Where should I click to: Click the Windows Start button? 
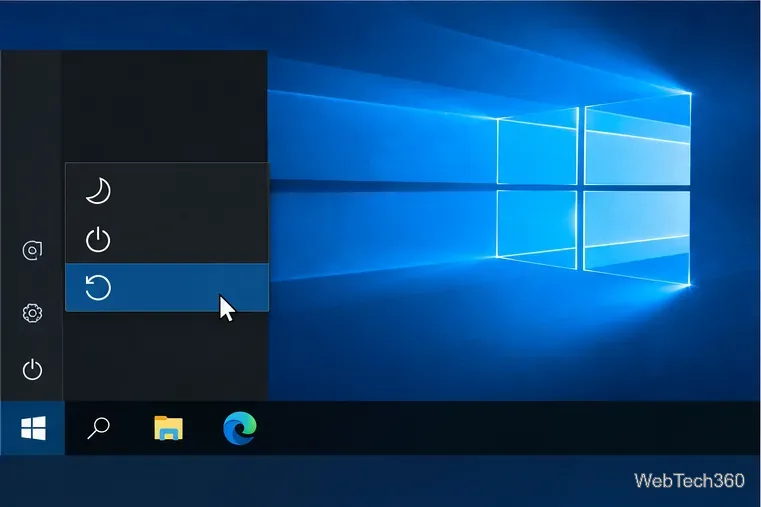[33, 428]
